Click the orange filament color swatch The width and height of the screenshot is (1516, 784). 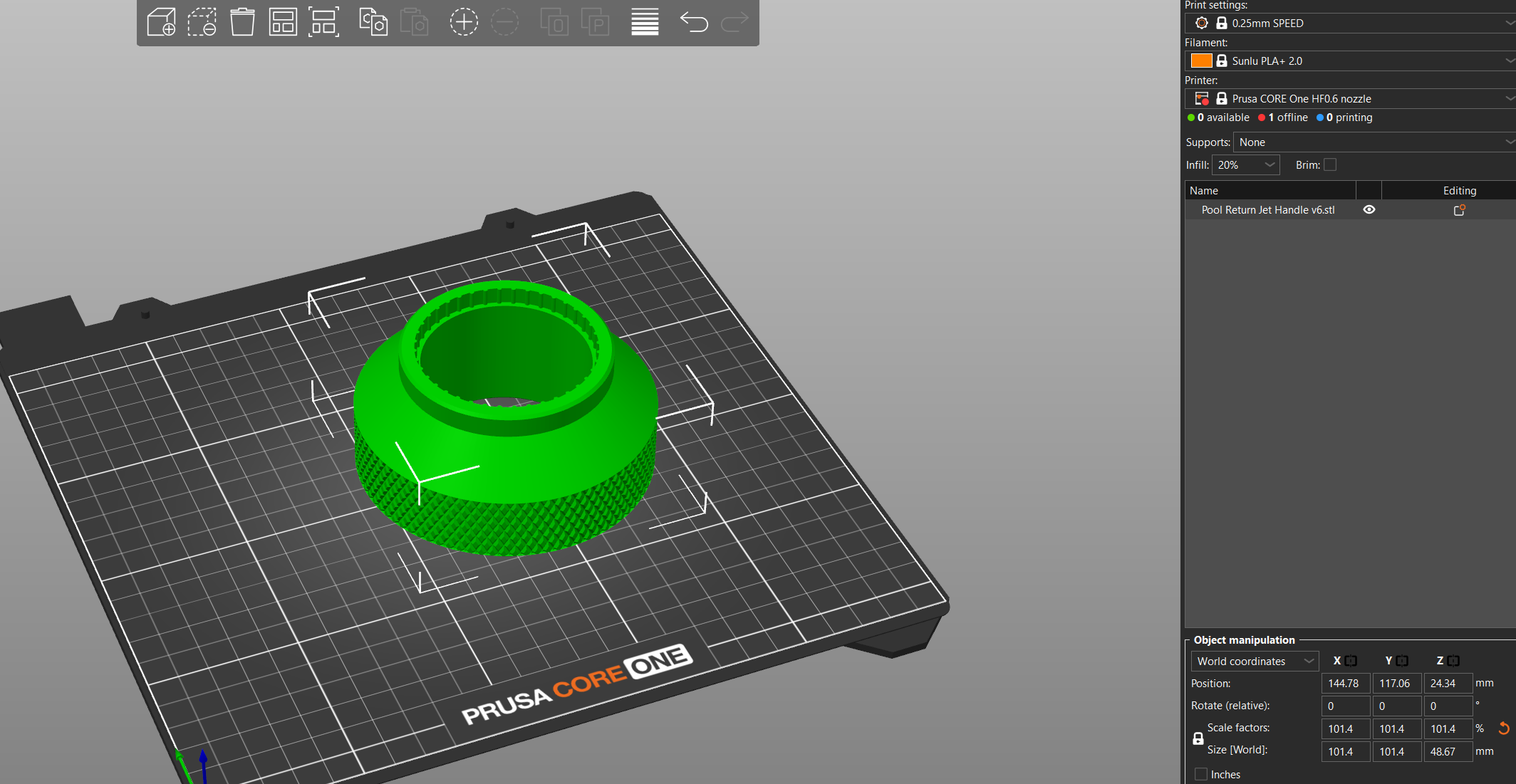(x=1202, y=61)
